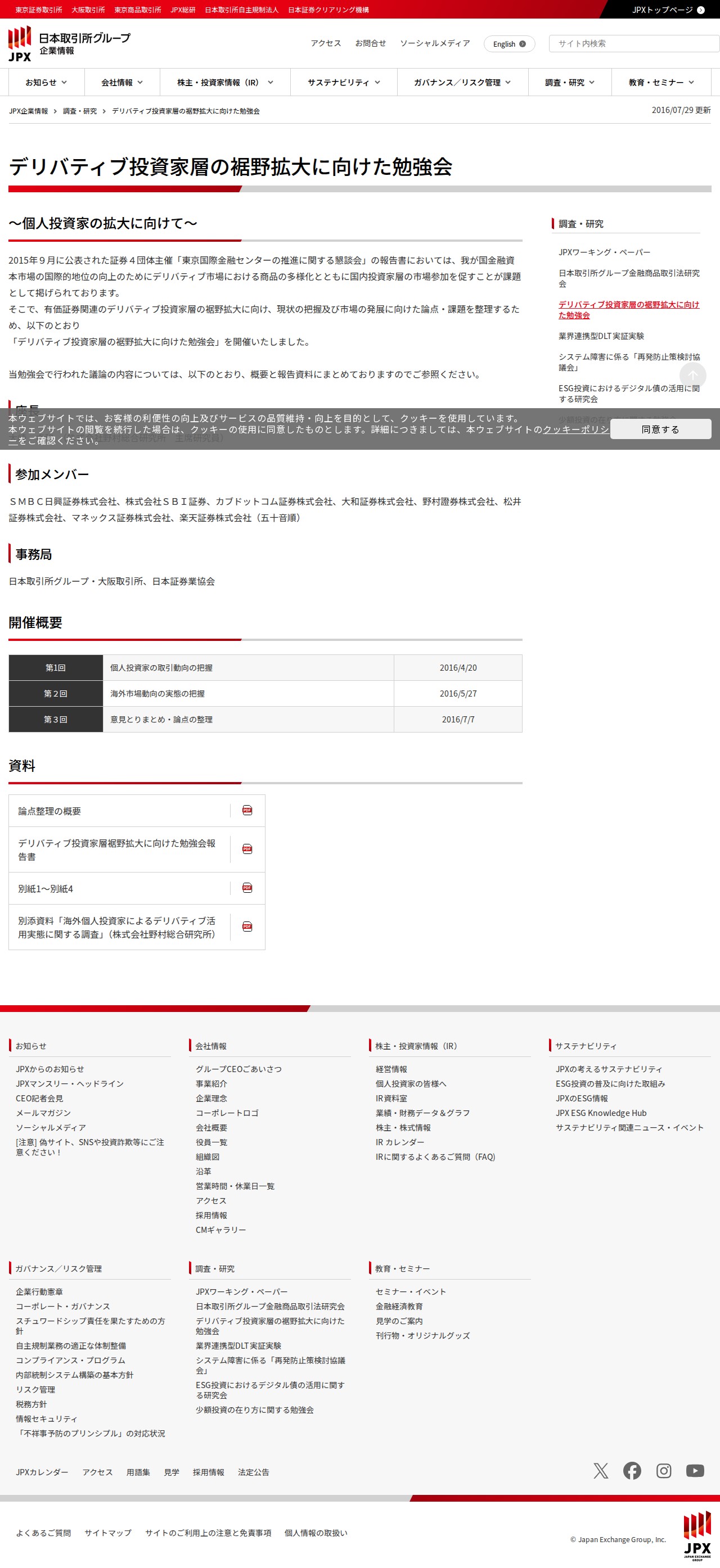Open footer link JPXからのお知らせ
This screenshot has height=1568, width=720.
(x=50, y=1069)
